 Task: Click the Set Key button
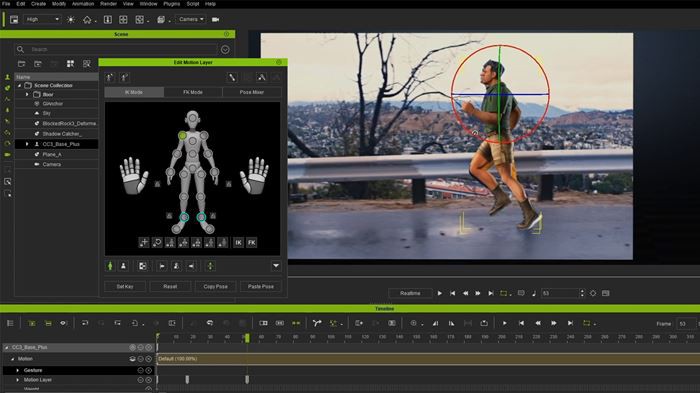click(x=125, y=287)
